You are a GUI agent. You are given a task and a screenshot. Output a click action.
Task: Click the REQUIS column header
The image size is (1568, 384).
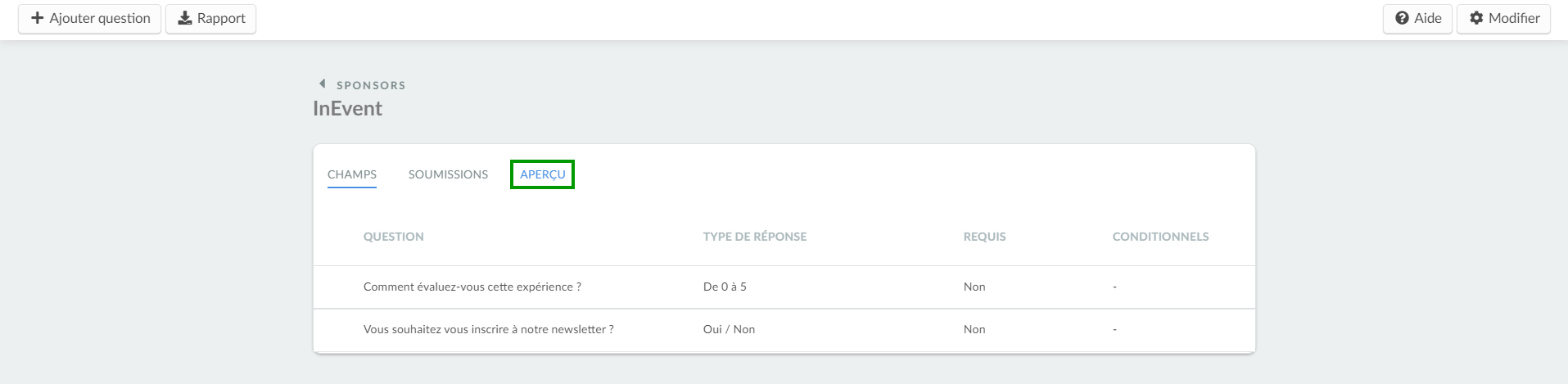tap(985, 237)
